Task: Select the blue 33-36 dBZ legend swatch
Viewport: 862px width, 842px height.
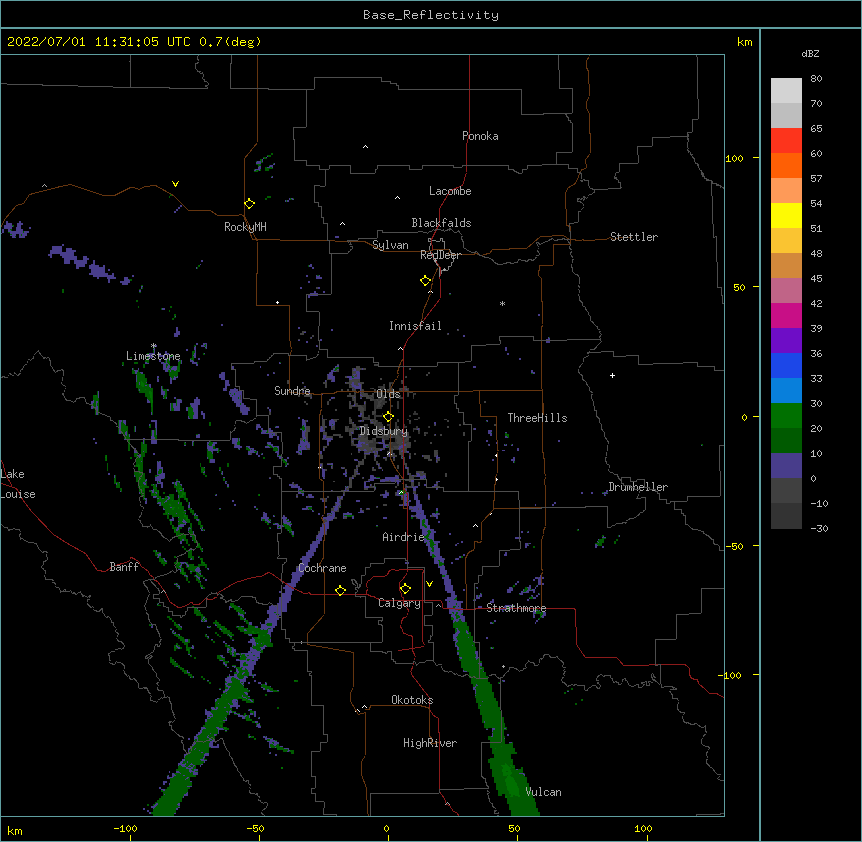Action: tap(786, 366)
